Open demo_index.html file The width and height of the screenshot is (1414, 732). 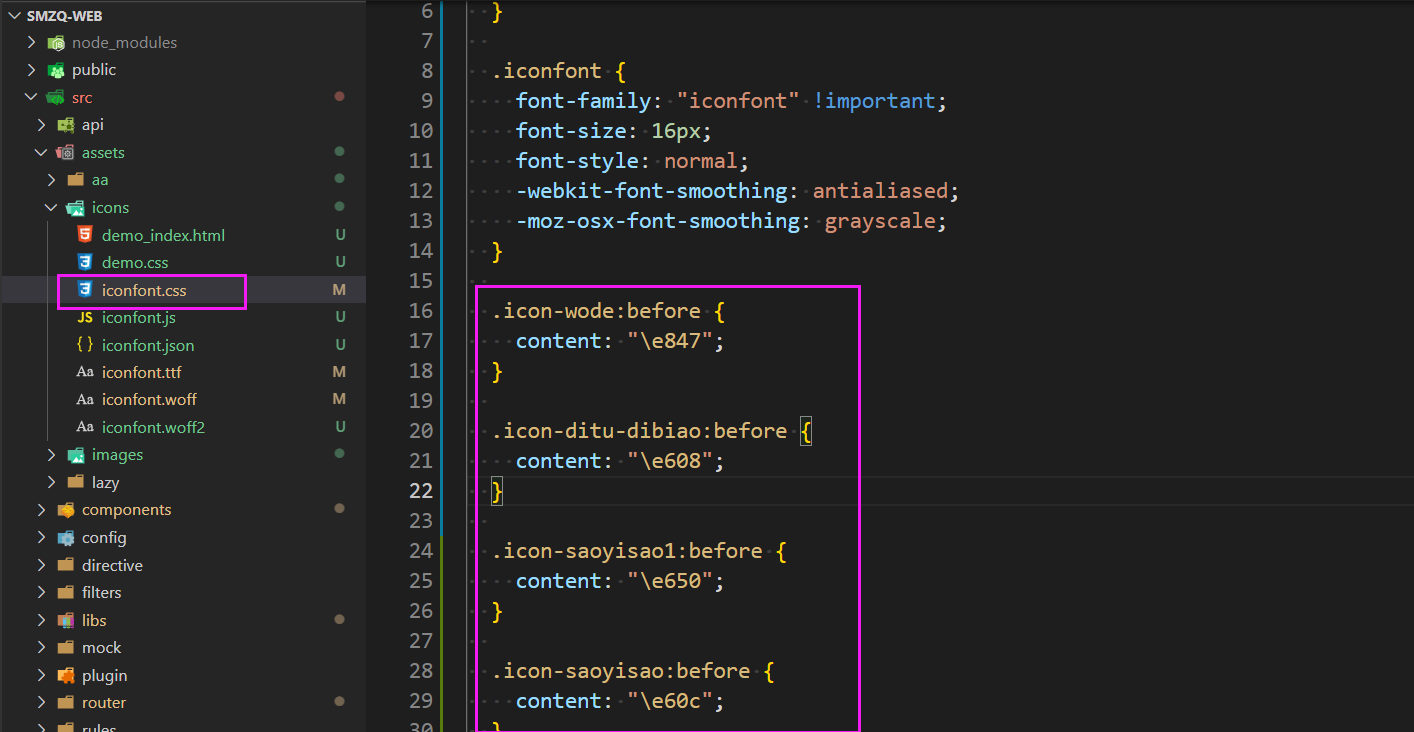[x=163, y=236]
